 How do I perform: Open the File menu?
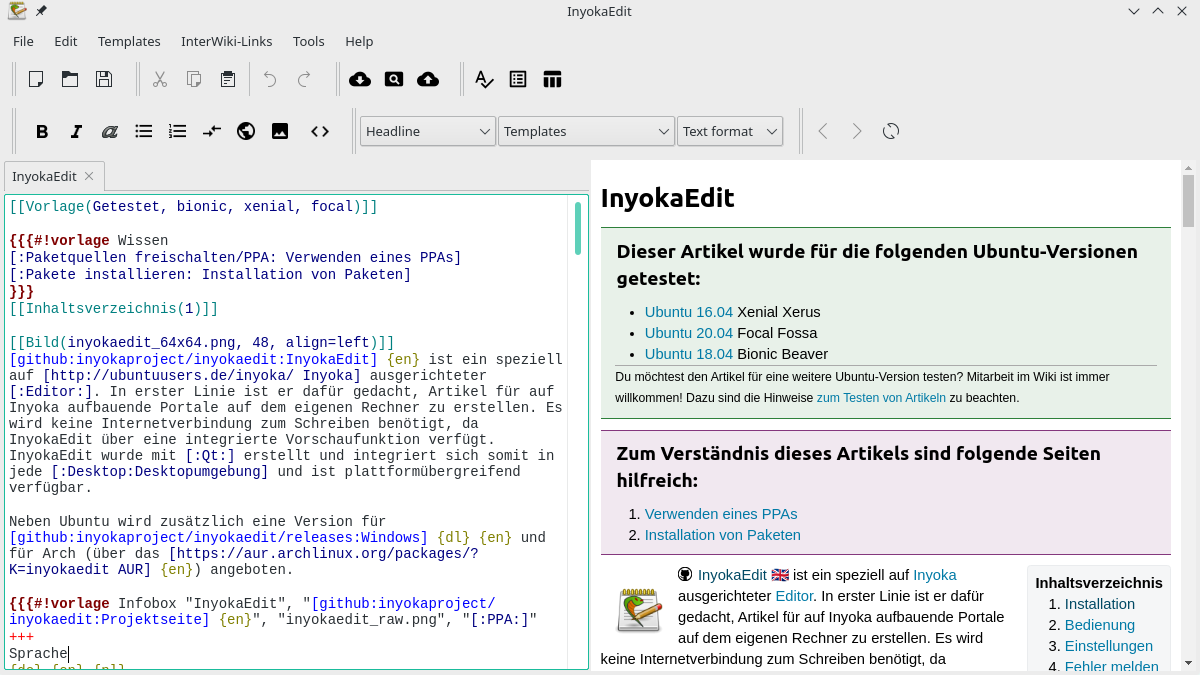(x=23, y=41)
